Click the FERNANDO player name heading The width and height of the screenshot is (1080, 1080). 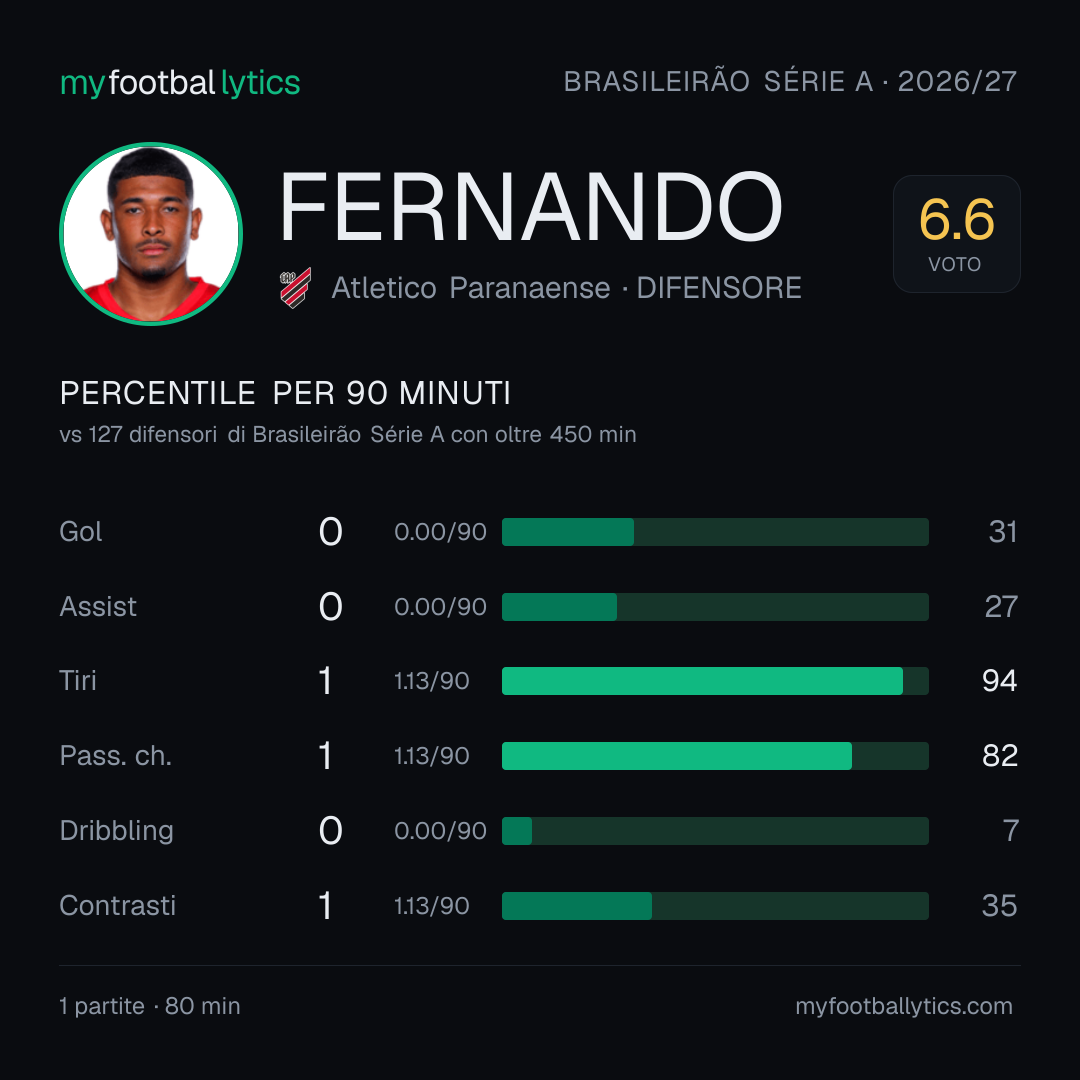(x=531, y=206)
